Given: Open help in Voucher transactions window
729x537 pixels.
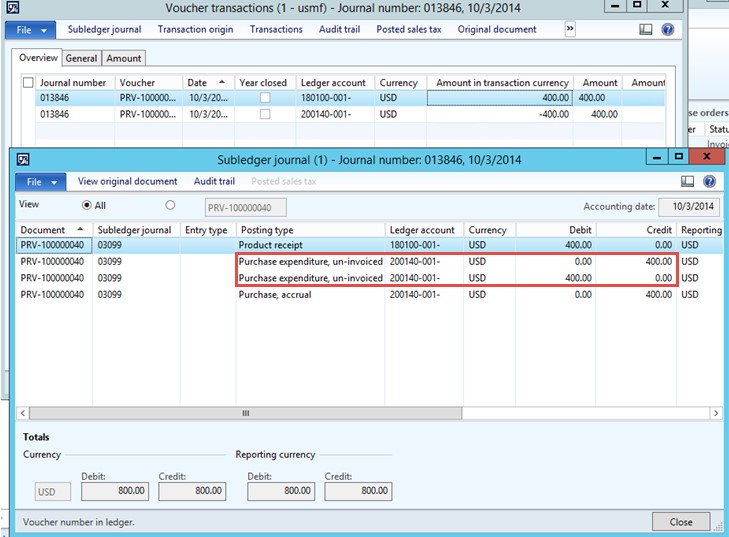Looking at the screenshot, I should [668, 29].
